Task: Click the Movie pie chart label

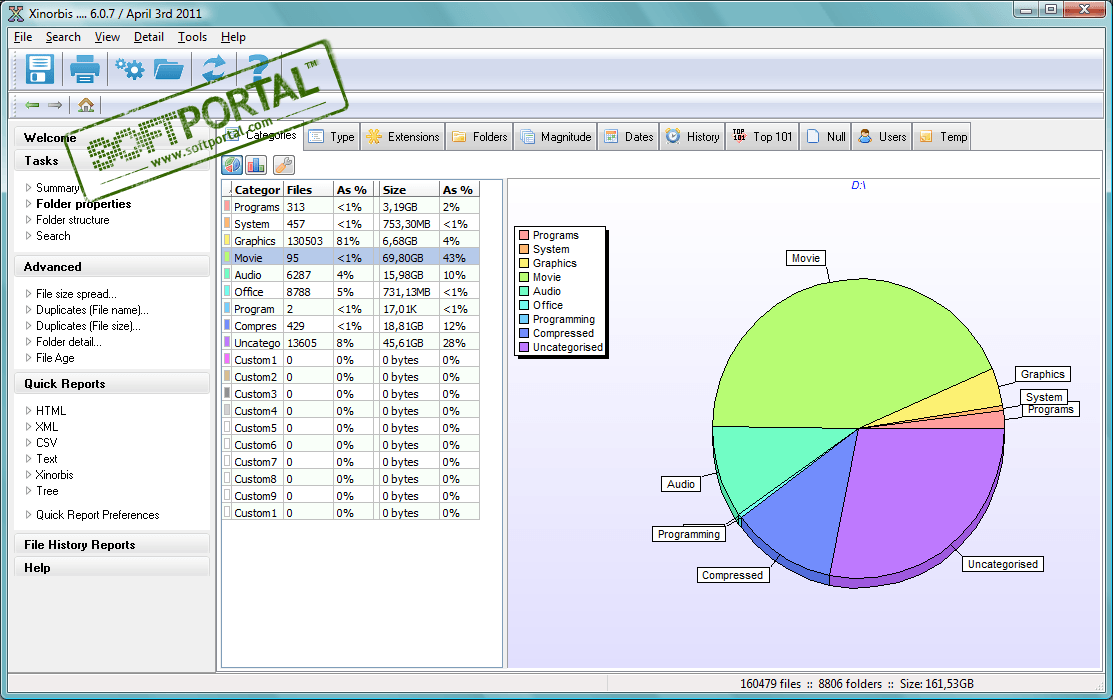Action: (806, 258)
